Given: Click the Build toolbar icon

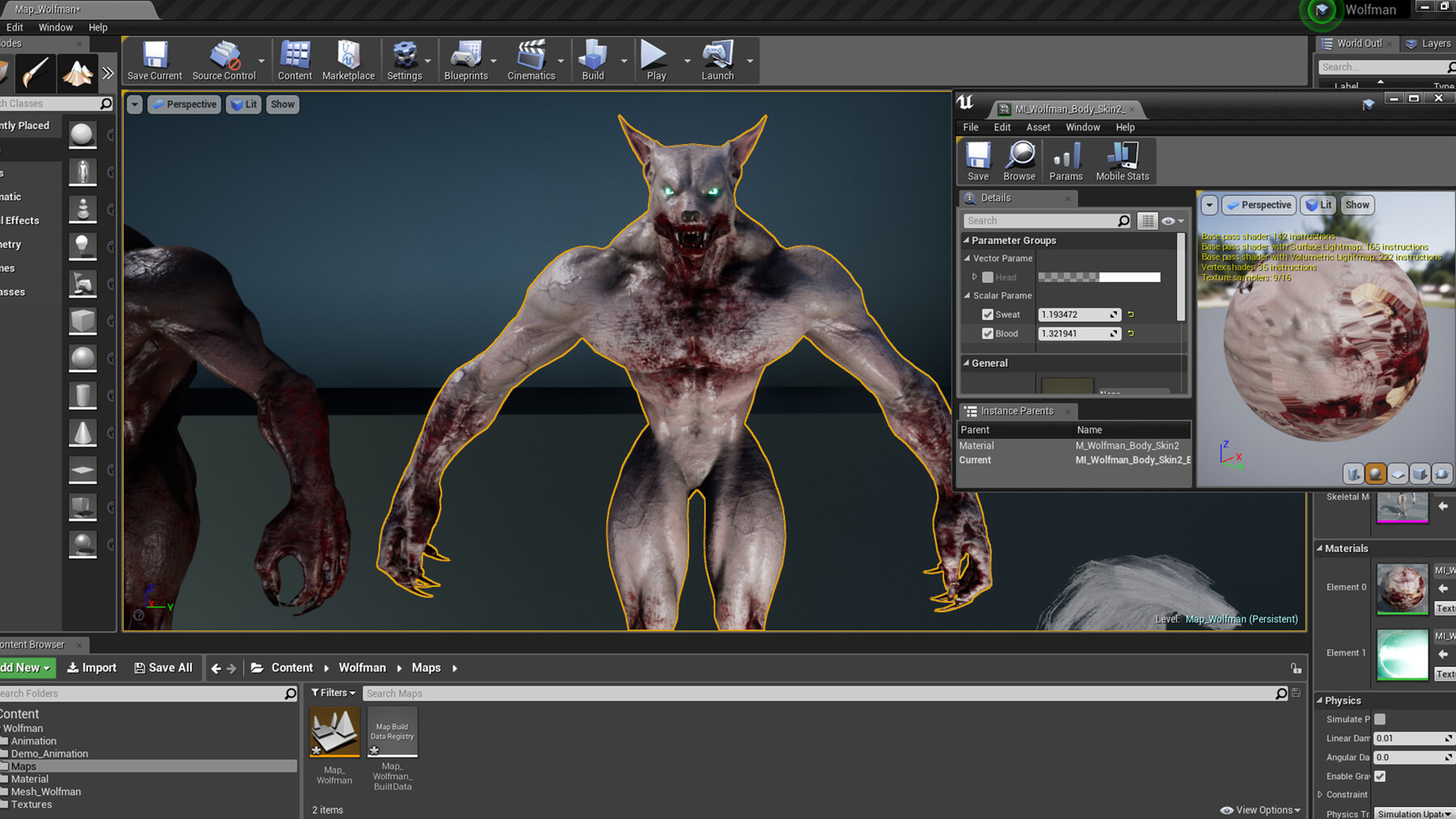Looking at the screenshot, I should pos(593,61).
